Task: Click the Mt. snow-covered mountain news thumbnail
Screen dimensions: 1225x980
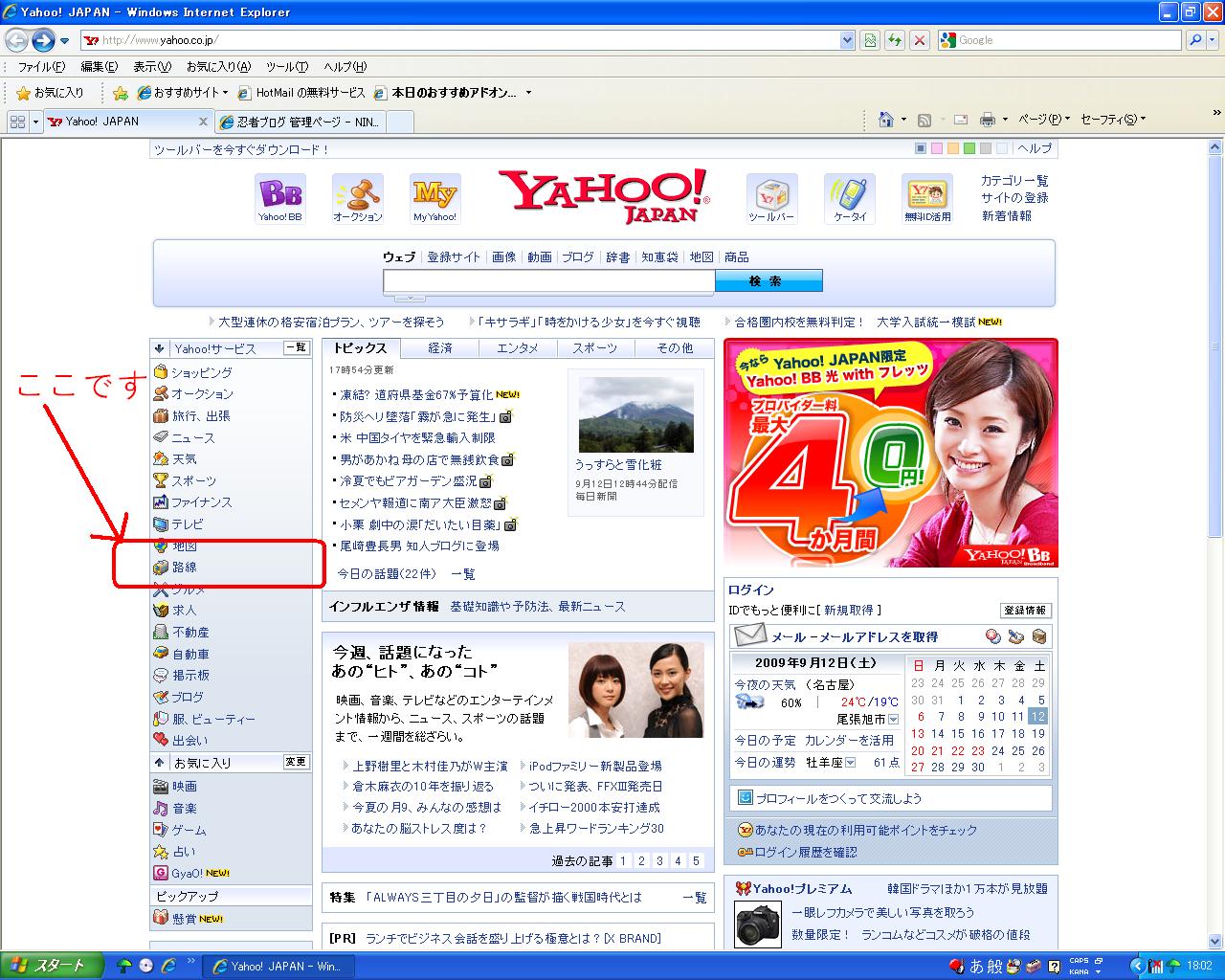Action: [x=635, y=414]
